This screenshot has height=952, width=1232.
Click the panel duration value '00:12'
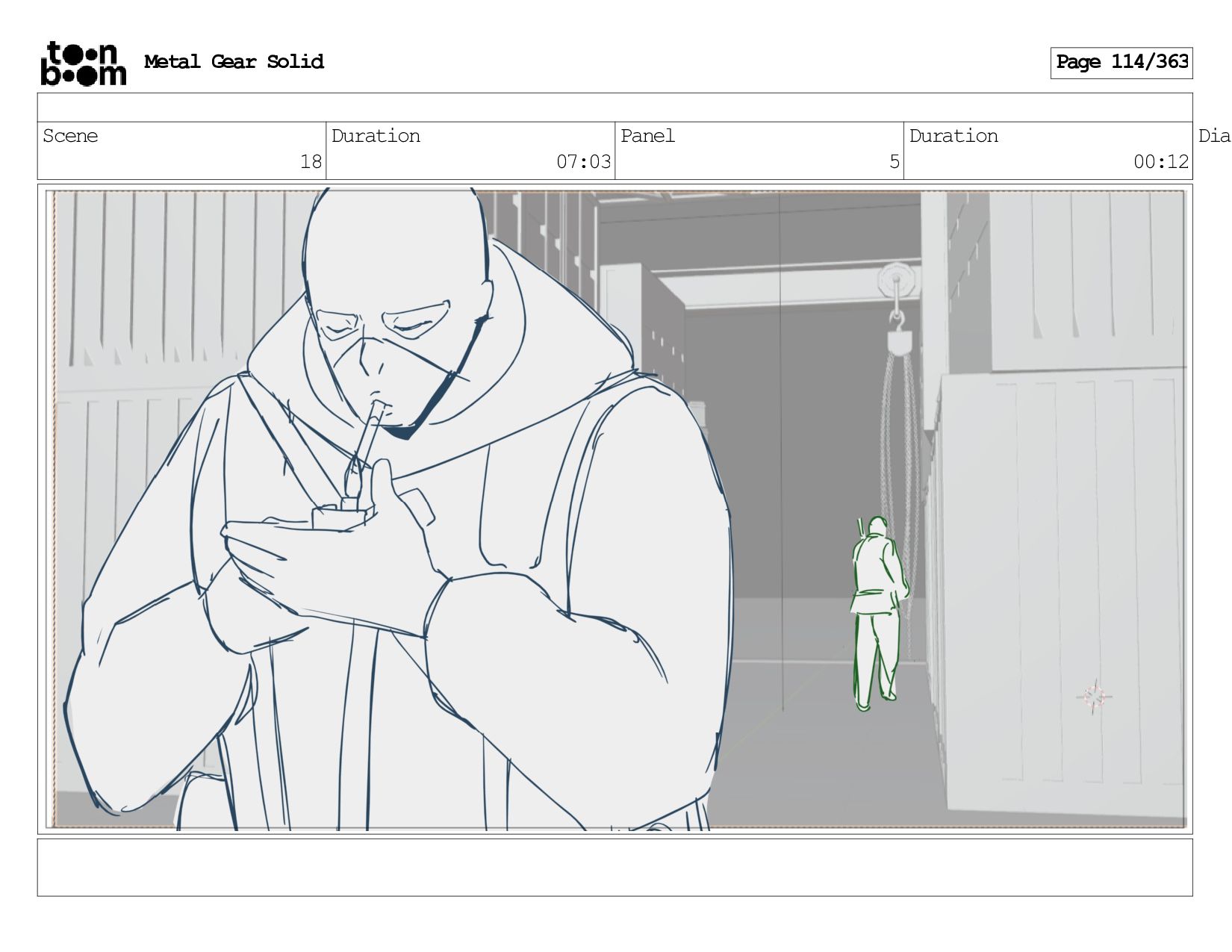(1161, 161)
